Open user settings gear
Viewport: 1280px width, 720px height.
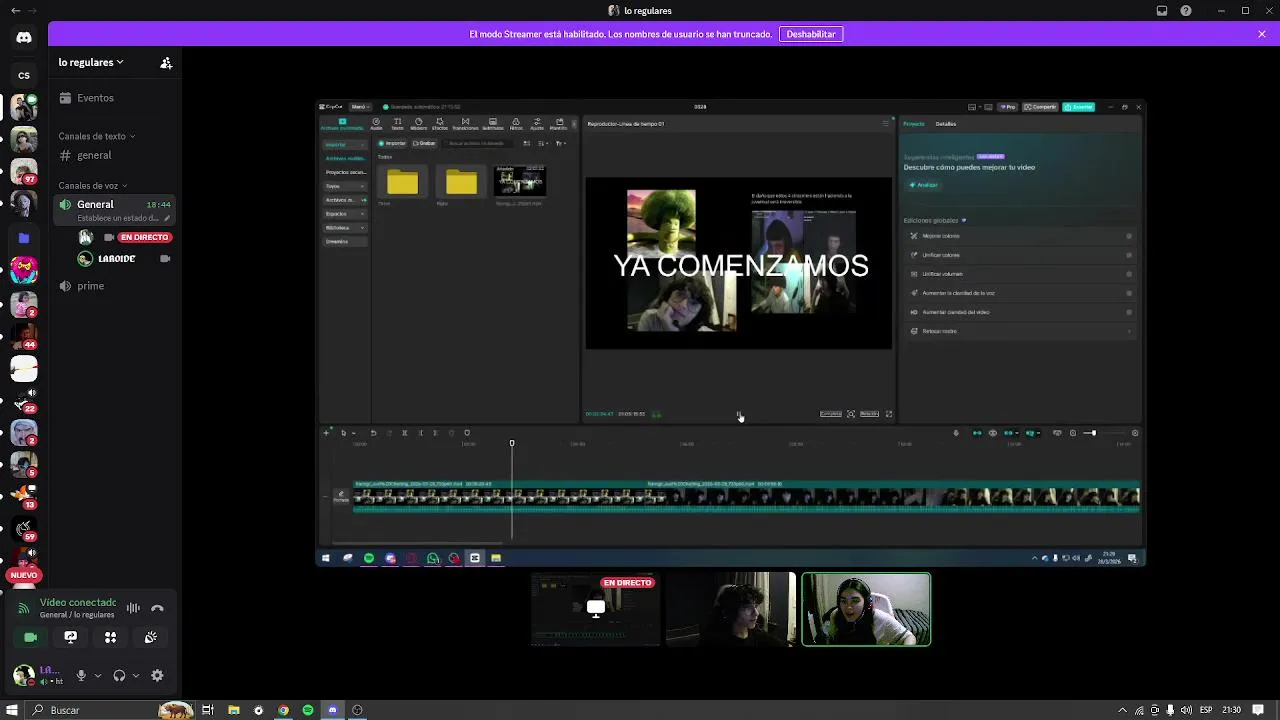coord(157,676)
